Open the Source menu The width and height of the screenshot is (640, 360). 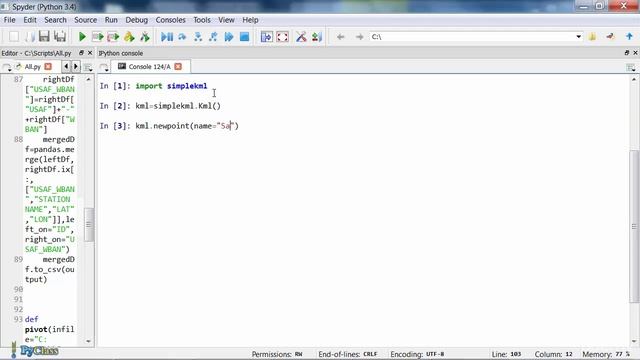click(x=85, y=20)
